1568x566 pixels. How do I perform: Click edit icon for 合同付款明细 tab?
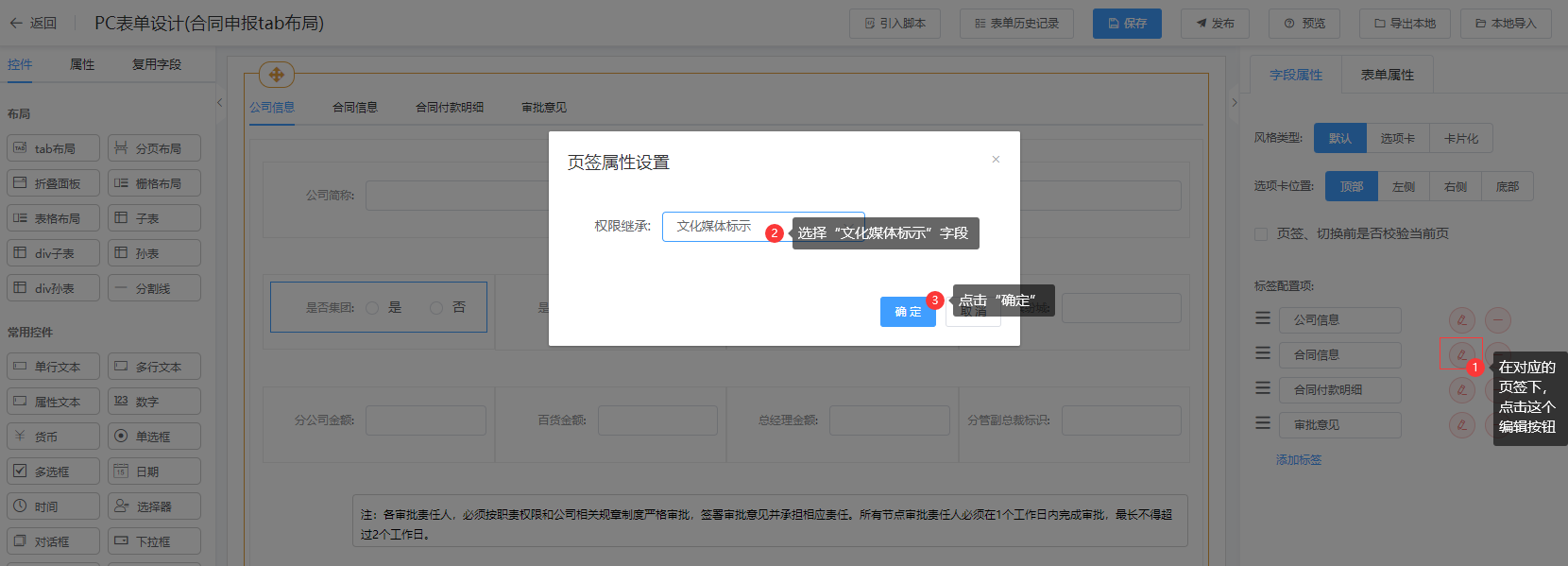pos(1461,390)
